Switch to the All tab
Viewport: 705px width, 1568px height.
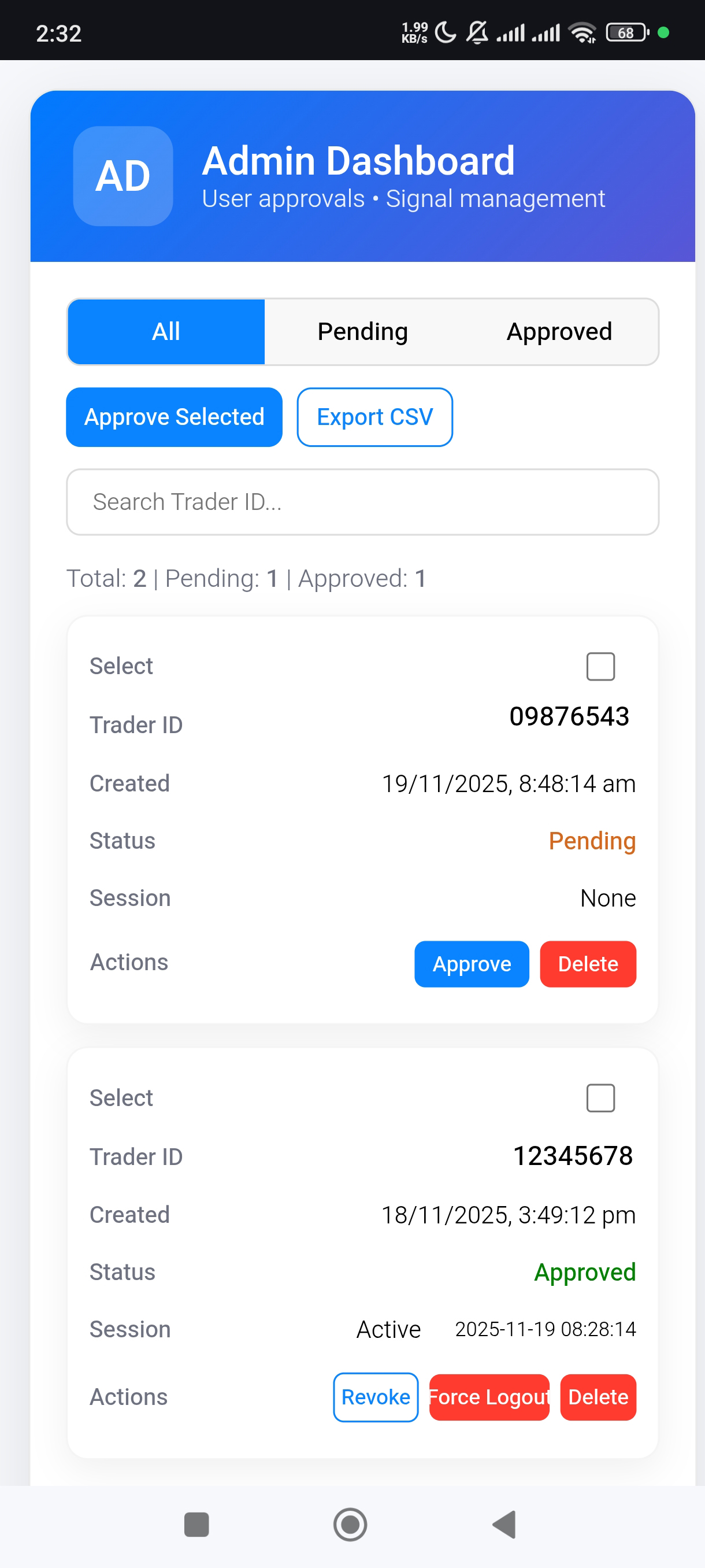pos(166,332)
